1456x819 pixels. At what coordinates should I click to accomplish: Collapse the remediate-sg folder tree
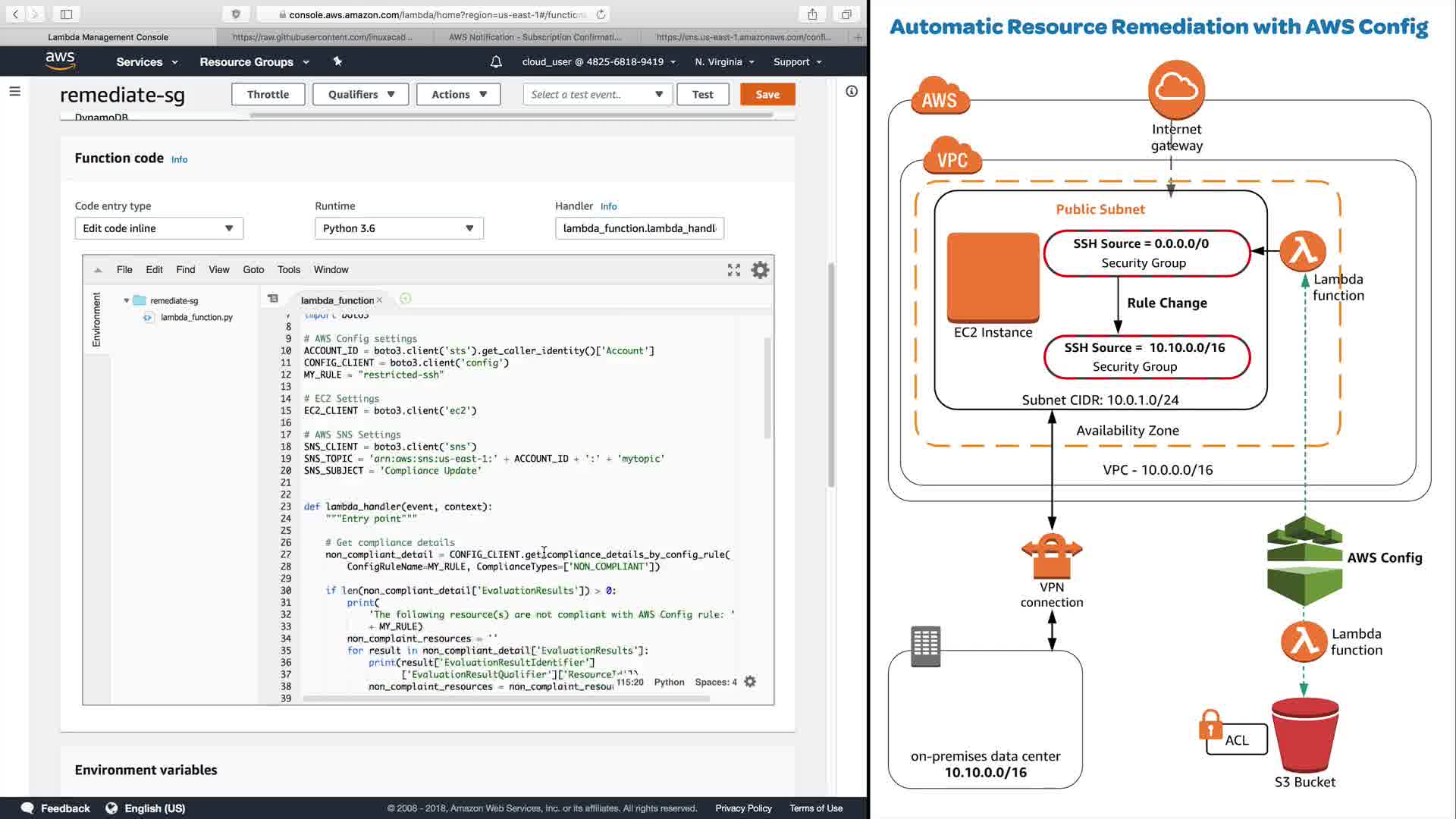127,301
